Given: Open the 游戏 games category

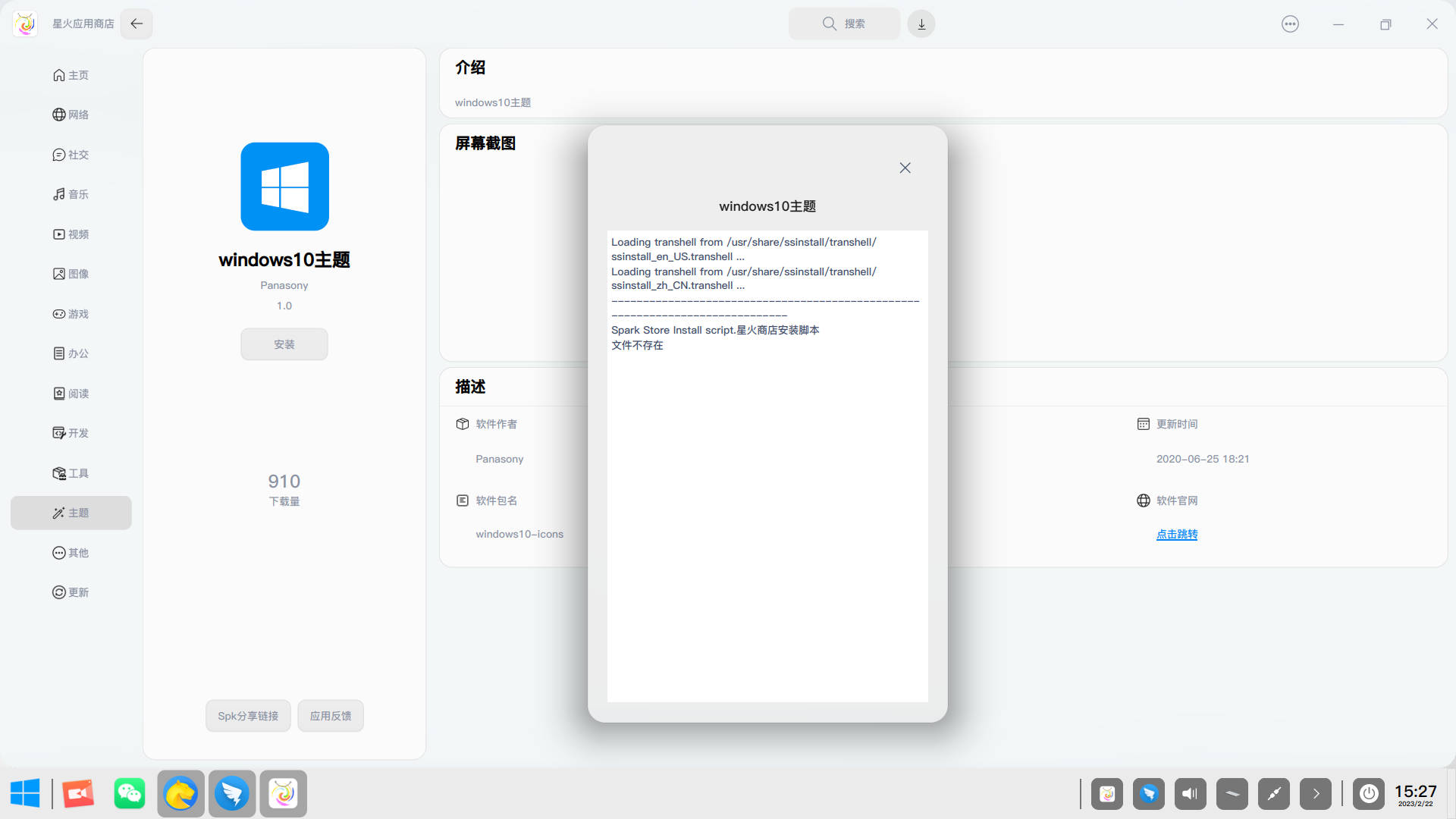Looking at the screenshot, I should 71,314.
